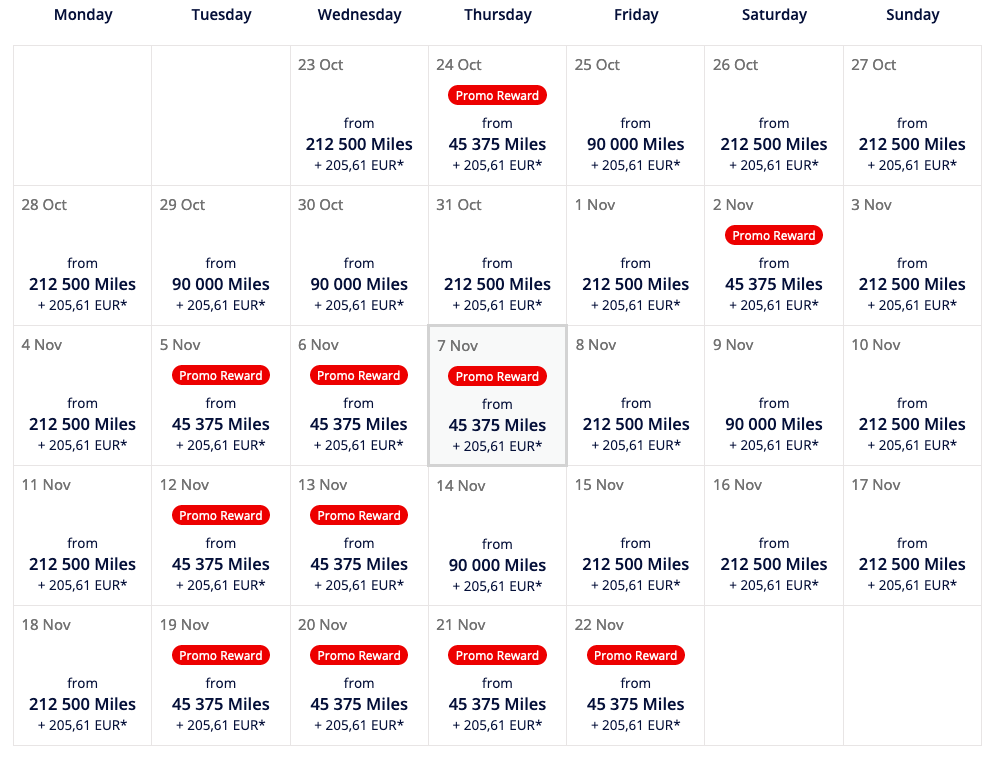Click the Promo Reward badge on 19 Nov

(221, 655)
